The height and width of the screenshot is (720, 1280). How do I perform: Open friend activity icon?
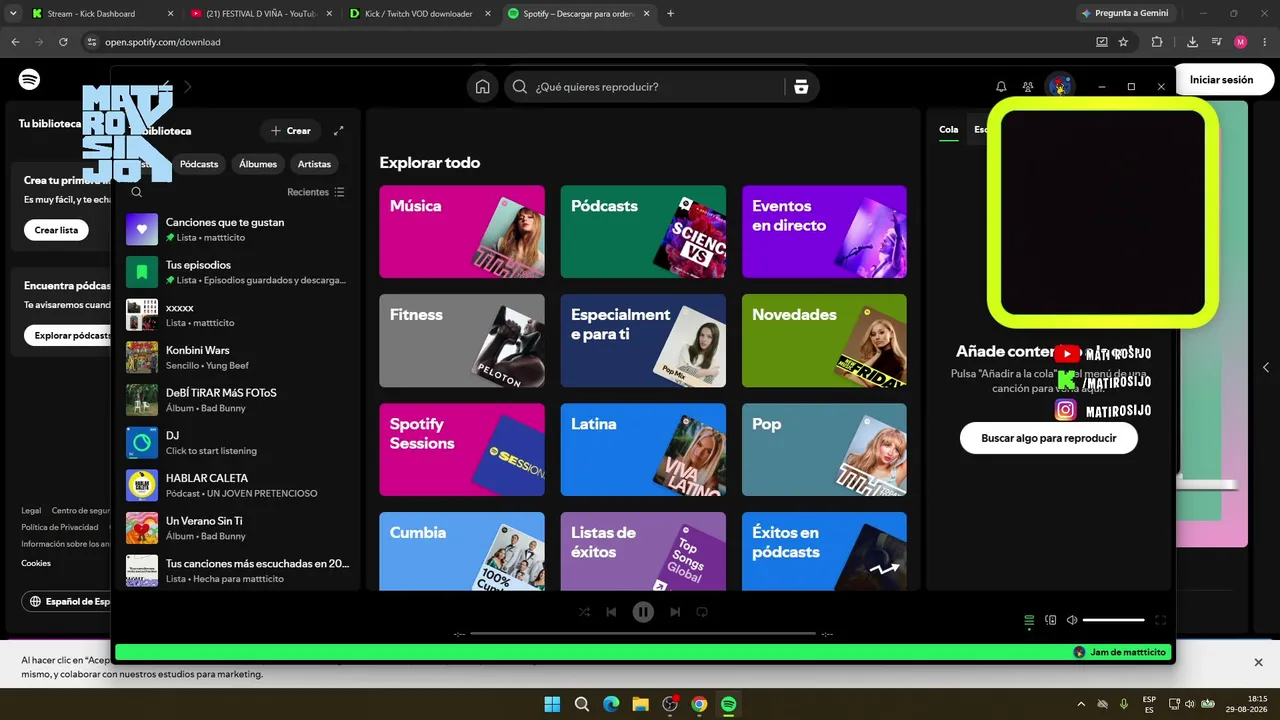pos(1028,87)
